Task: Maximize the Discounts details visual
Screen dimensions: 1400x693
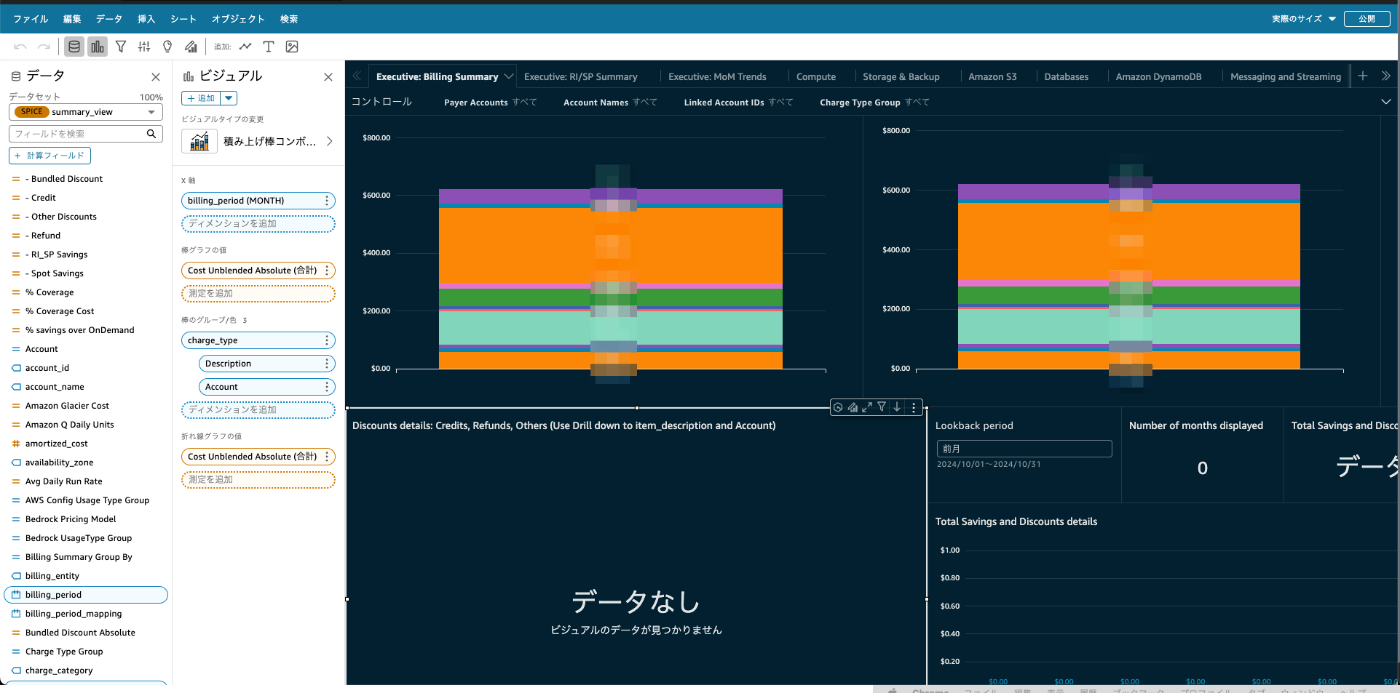Action: click(x=866, y=407)
